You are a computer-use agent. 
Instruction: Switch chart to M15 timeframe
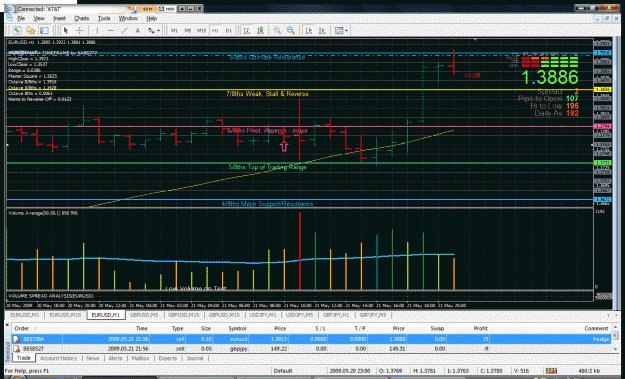pyautogui.click(x=201, y=30)
